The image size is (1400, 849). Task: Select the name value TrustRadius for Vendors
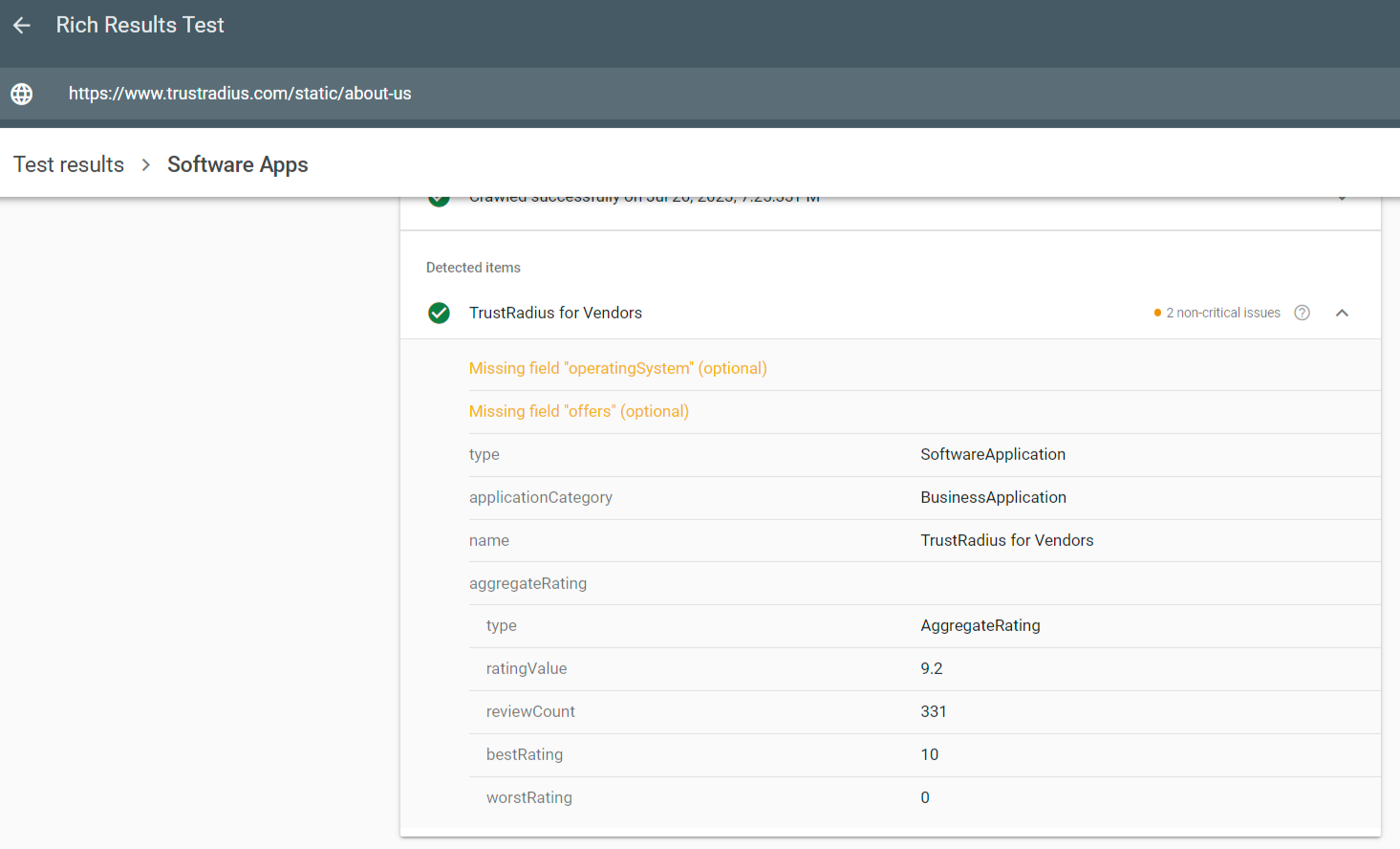point(1006,540)
